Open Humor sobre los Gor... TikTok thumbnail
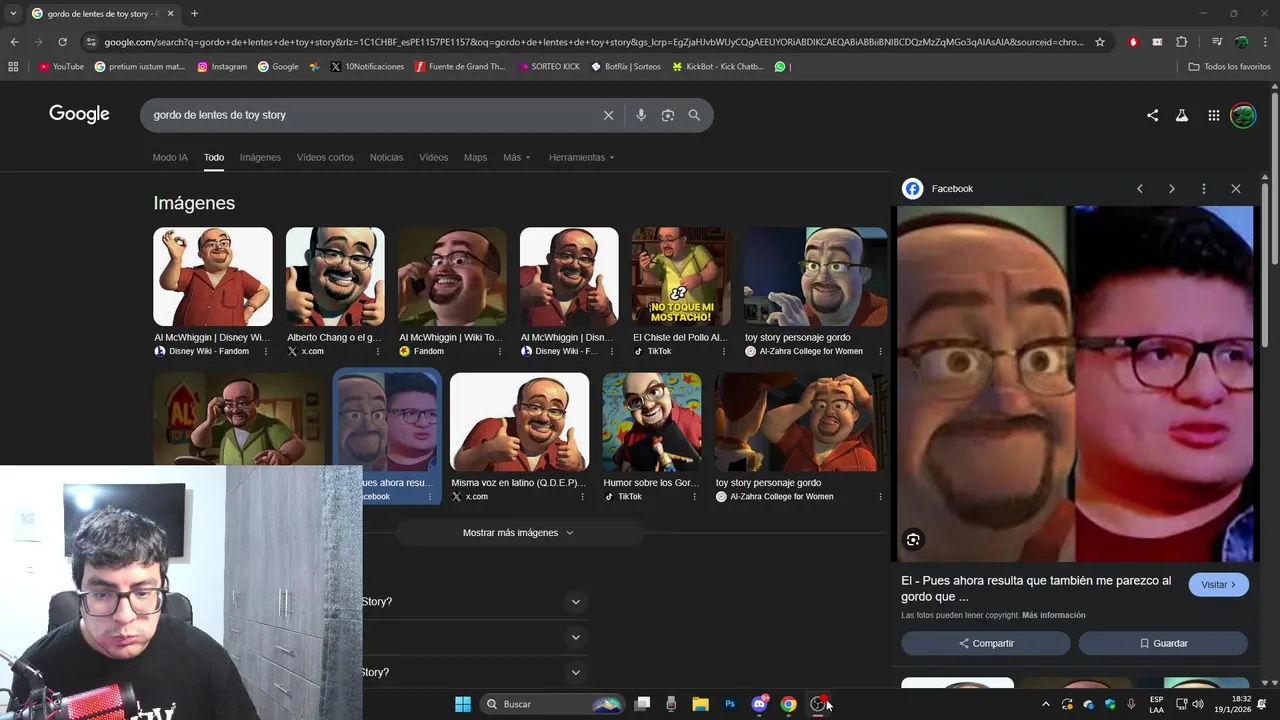 point(652,422)
